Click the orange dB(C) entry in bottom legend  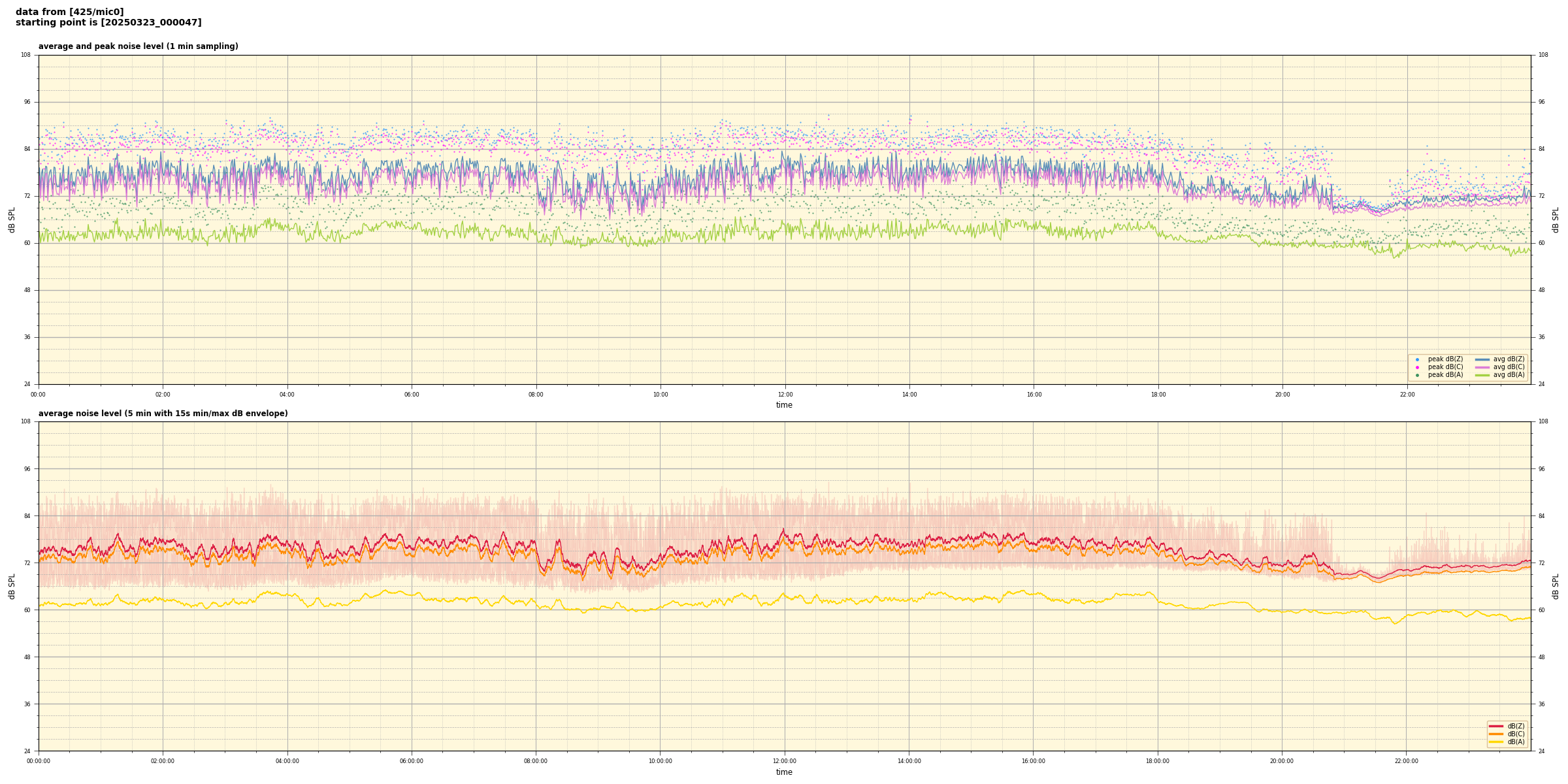1496,734
